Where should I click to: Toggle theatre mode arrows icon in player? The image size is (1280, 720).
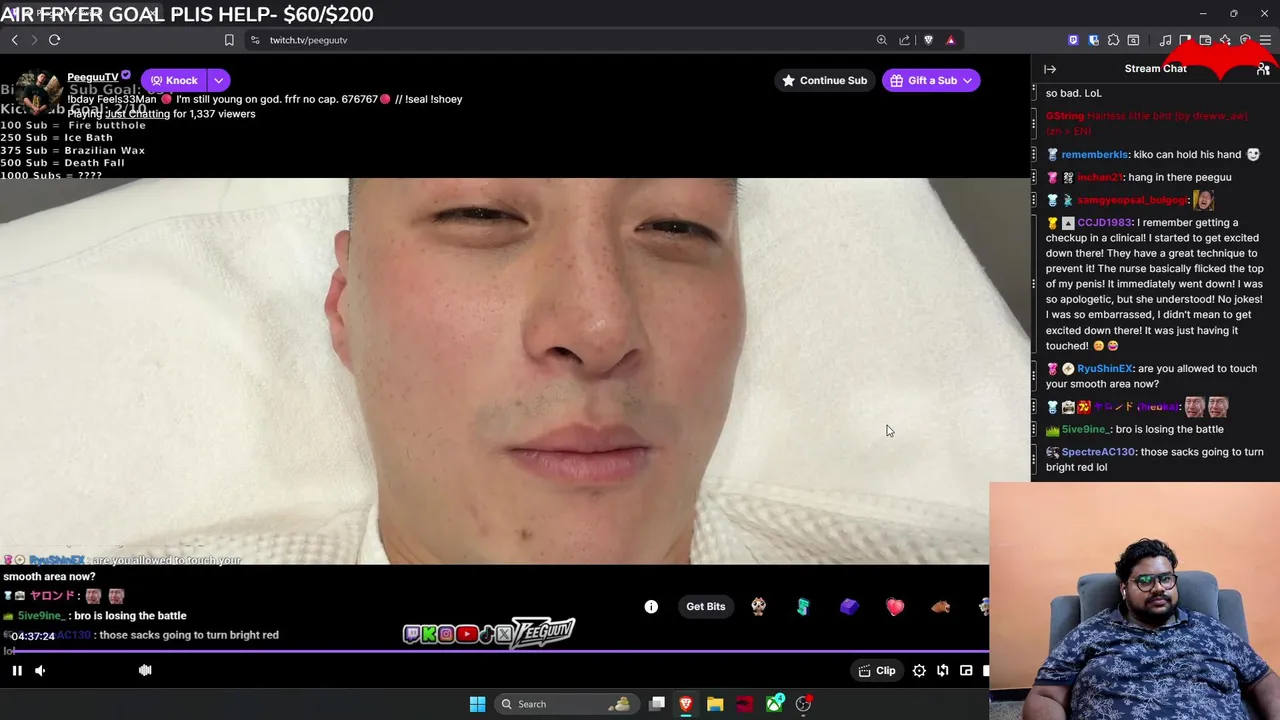tap(943, 671)
